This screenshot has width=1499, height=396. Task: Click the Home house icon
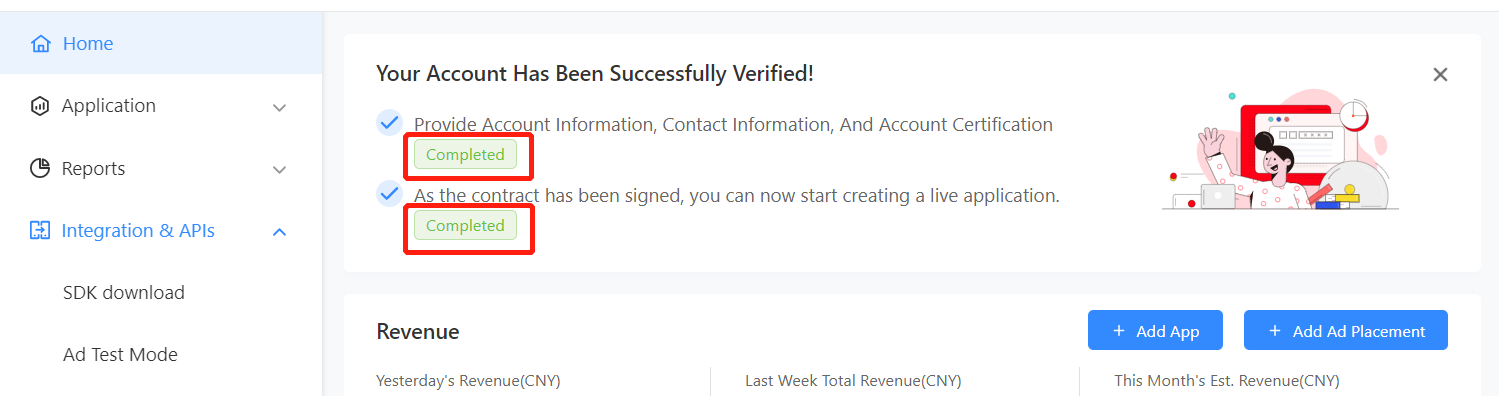pos(41,44)
